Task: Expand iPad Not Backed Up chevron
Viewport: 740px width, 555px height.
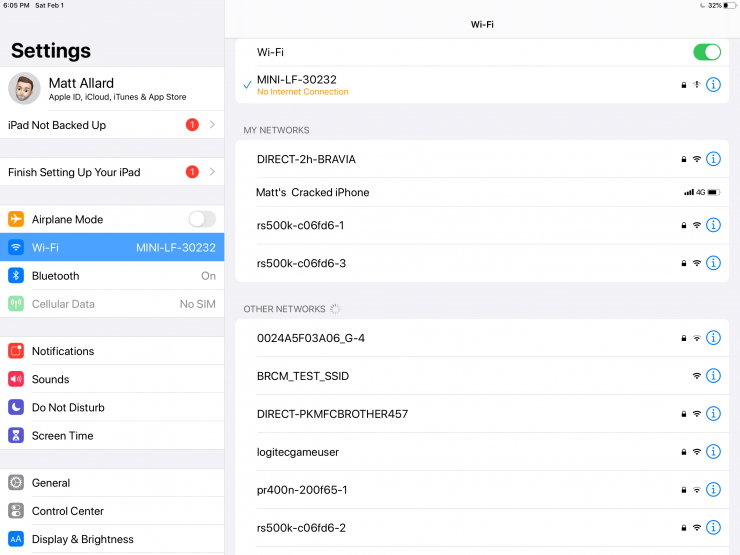Action: pos(212,125)
